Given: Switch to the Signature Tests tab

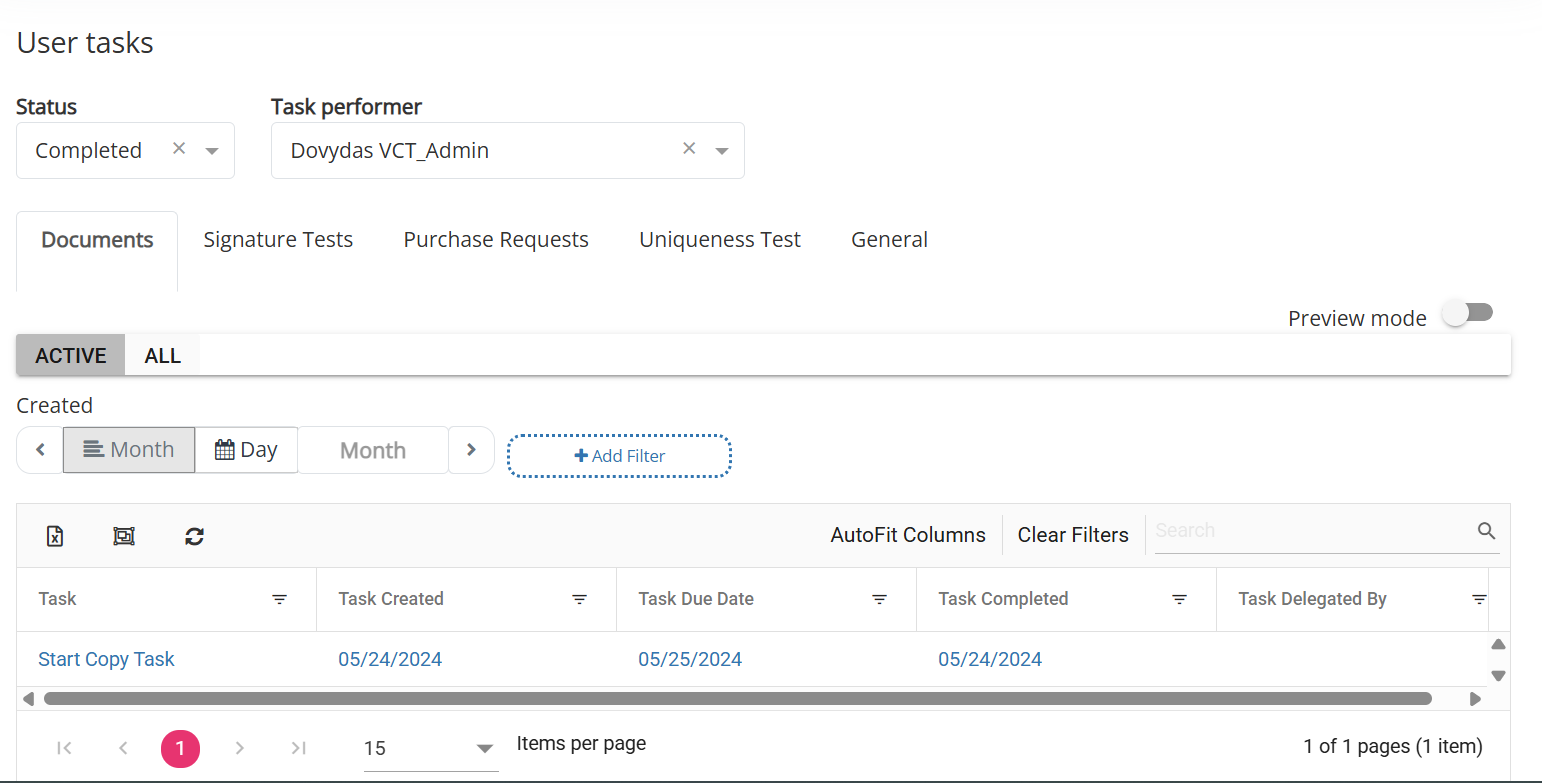Looking at the screenshot, I should [278, 239].
